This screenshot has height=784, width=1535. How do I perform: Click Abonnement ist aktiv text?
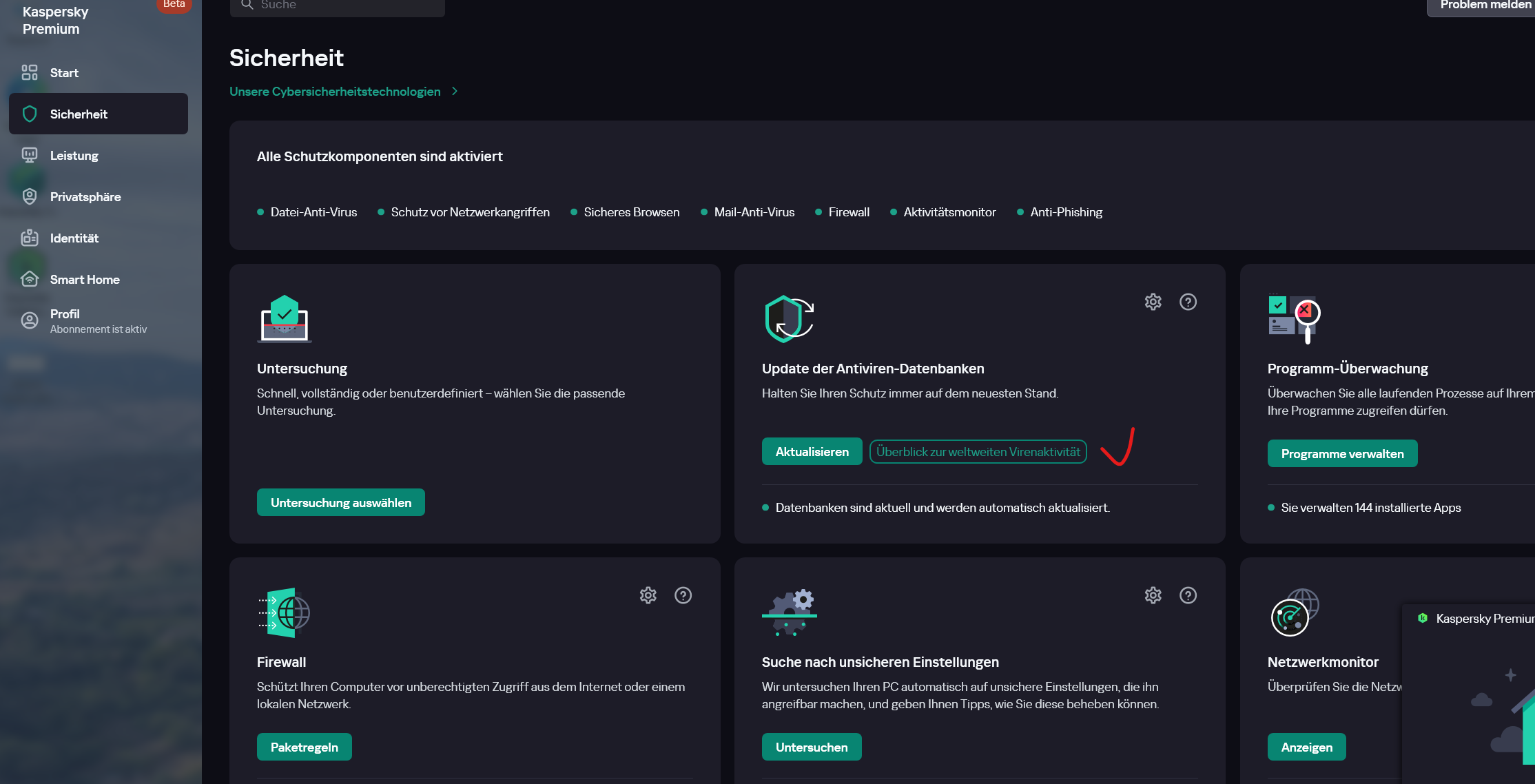(99, 329)
